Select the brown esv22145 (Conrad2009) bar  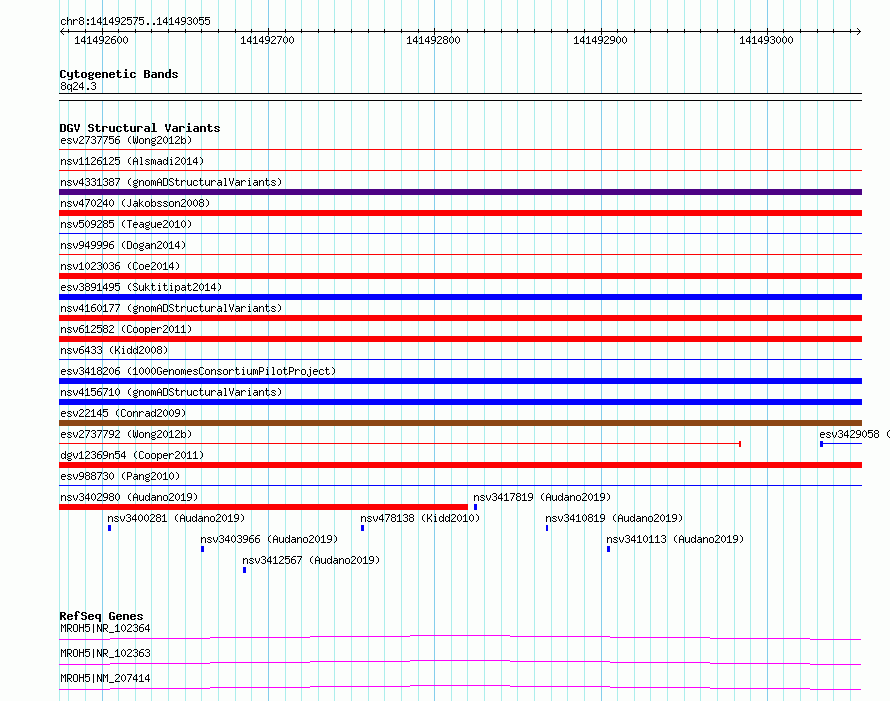point(460,423)
